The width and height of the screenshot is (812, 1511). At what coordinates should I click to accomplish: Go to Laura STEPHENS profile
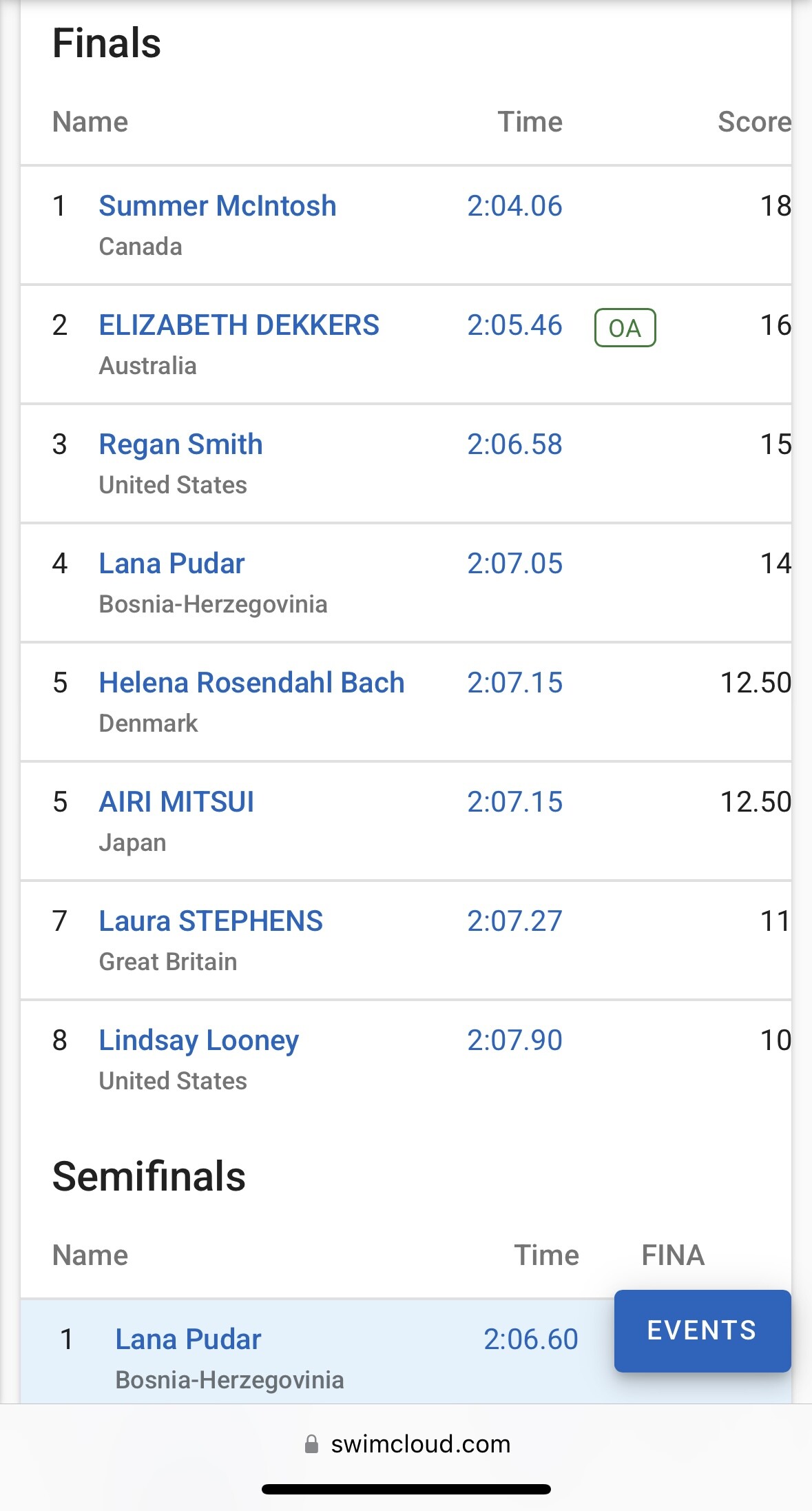tap(210, 921)
